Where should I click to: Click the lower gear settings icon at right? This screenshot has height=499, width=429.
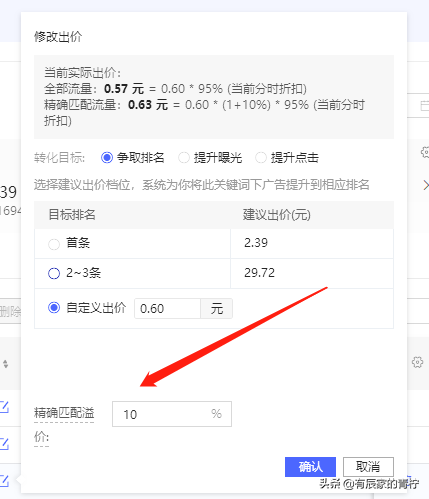(417, 362)
